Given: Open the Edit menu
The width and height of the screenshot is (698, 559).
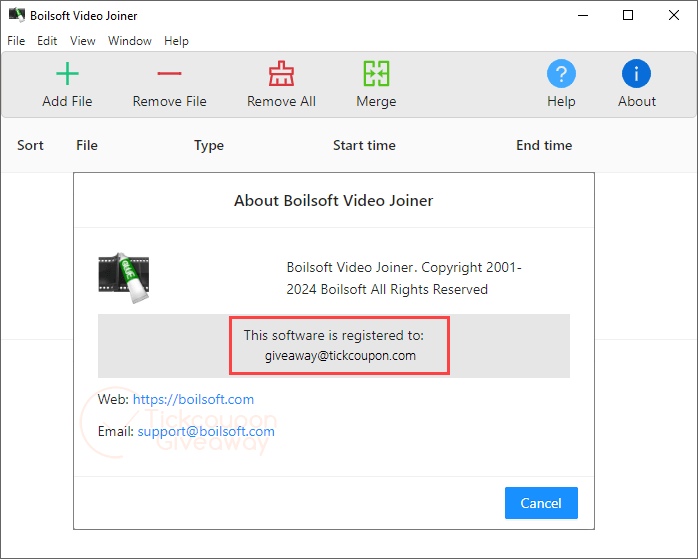Looking at the screenshot, I should (x=47, y=41).
